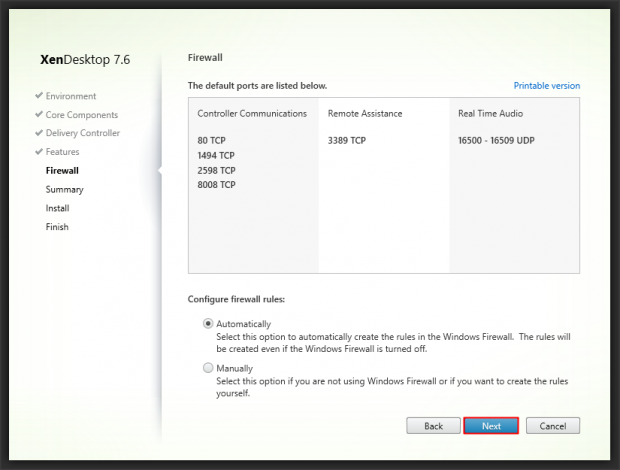
Task: Select the Manually firewall rules option
Action: (x=208, y=368)
